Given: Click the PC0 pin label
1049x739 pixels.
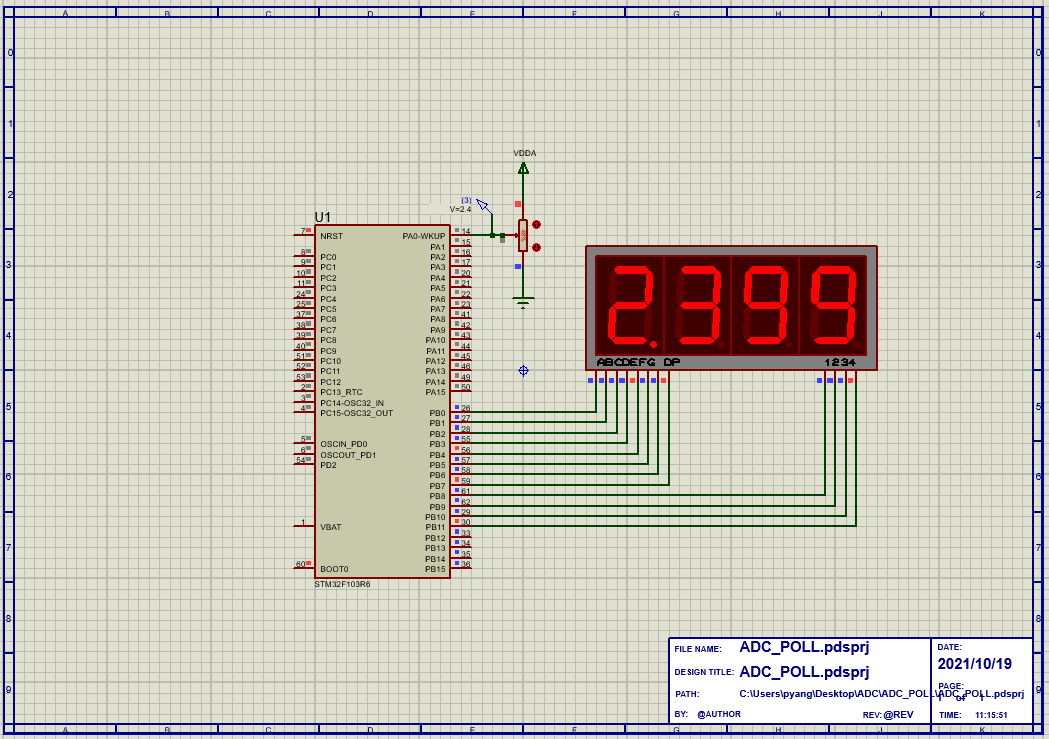Looking at the screenshot, I should pyautogui.click(x=328, y=257).
